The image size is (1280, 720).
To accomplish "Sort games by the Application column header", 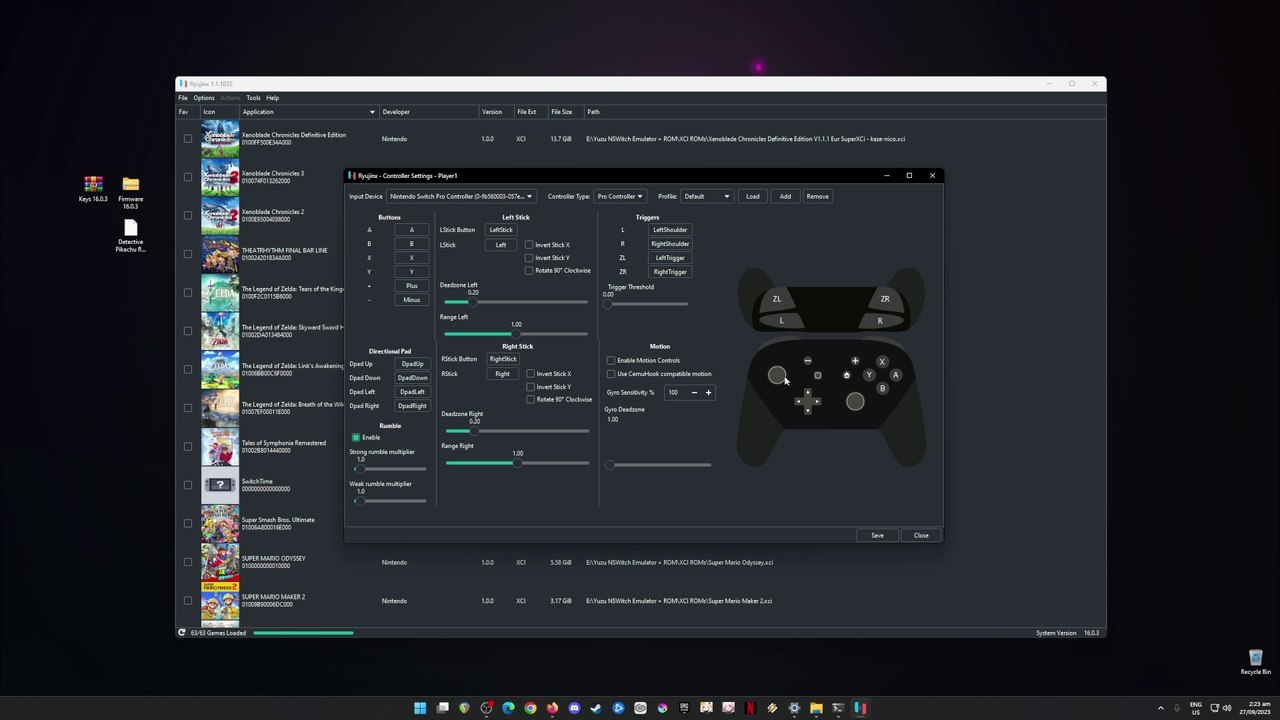I will (309, 112).
